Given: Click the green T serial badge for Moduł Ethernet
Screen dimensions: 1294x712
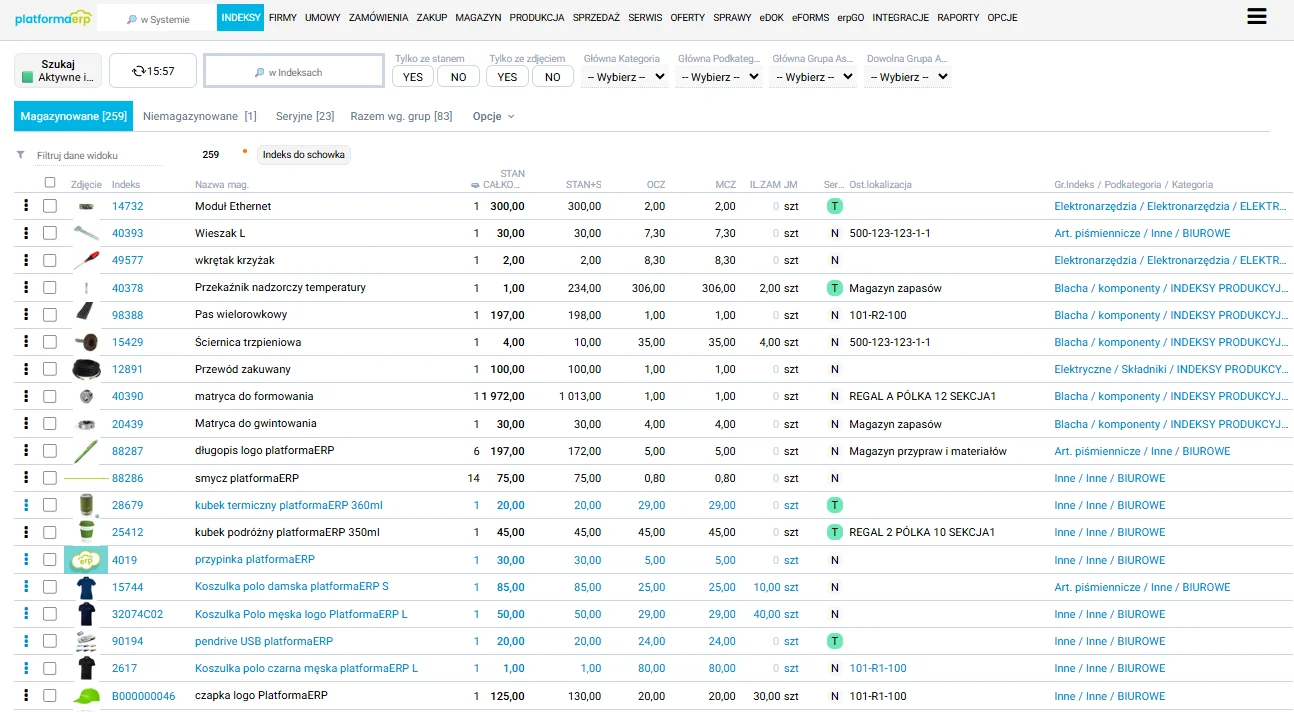Looking at the screenshot, I should (834, 206).
